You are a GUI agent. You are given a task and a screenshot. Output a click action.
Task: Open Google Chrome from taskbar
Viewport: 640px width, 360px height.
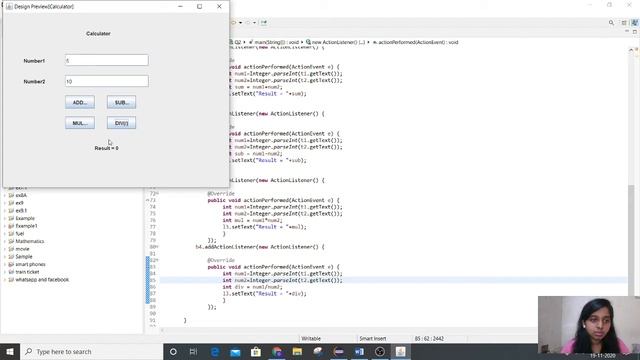click(277, 351)
